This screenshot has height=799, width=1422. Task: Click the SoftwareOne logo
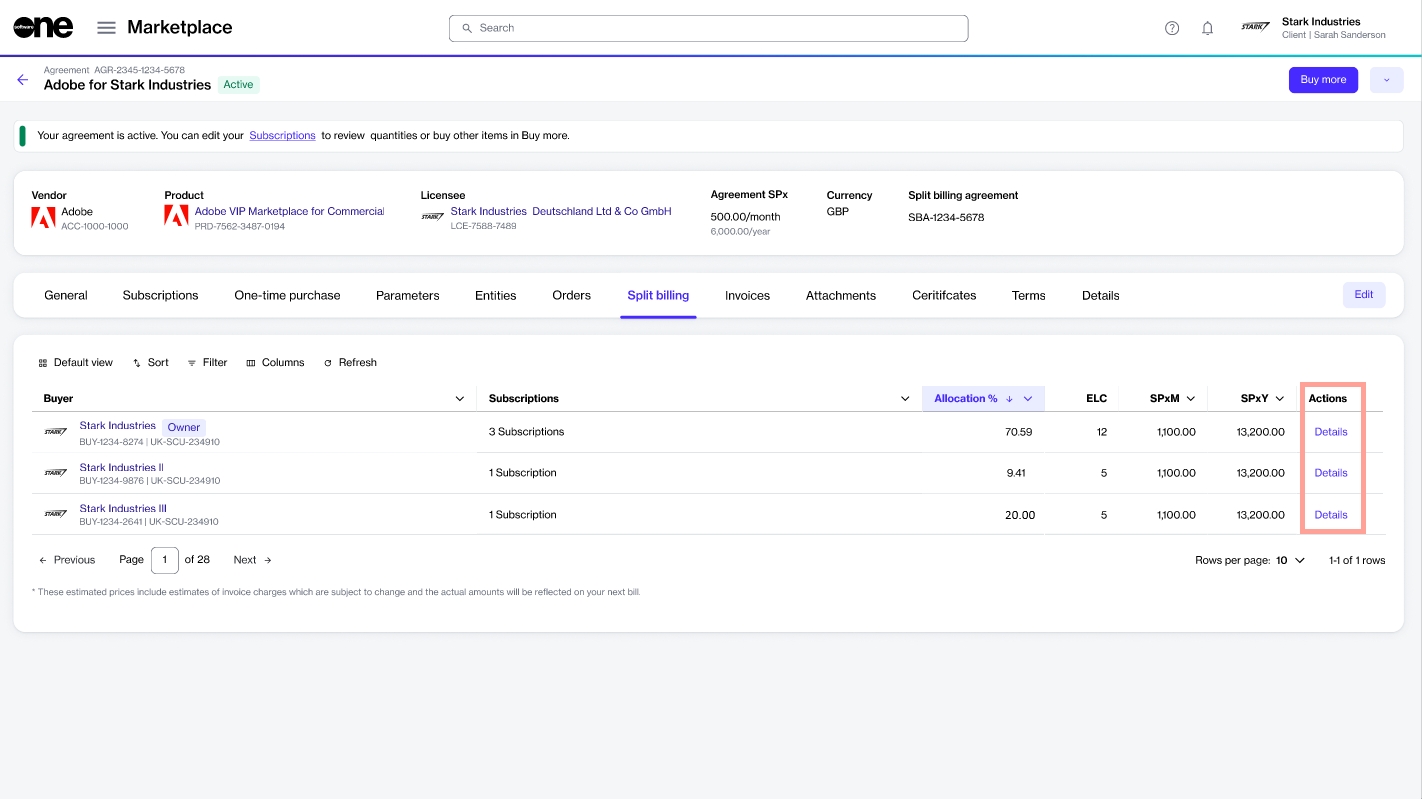pos(43,28)
